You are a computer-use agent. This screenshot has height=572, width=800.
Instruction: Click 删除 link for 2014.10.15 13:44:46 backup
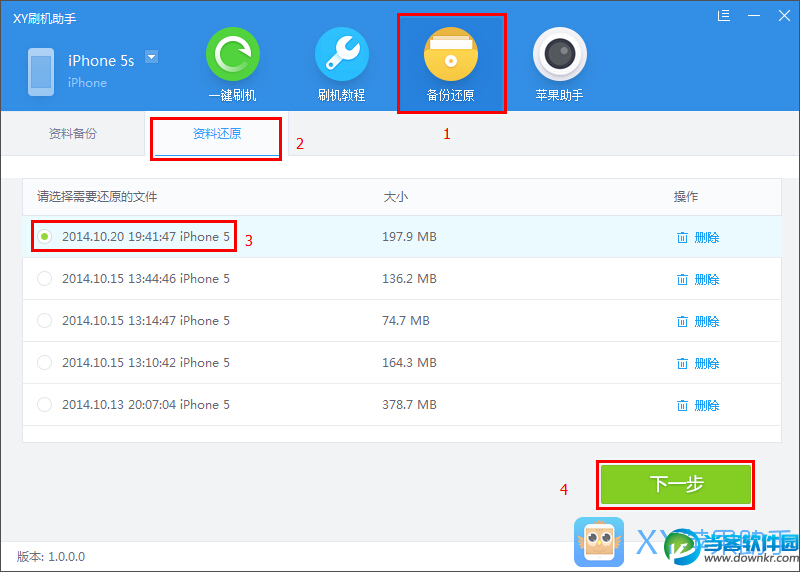point(707,280)
